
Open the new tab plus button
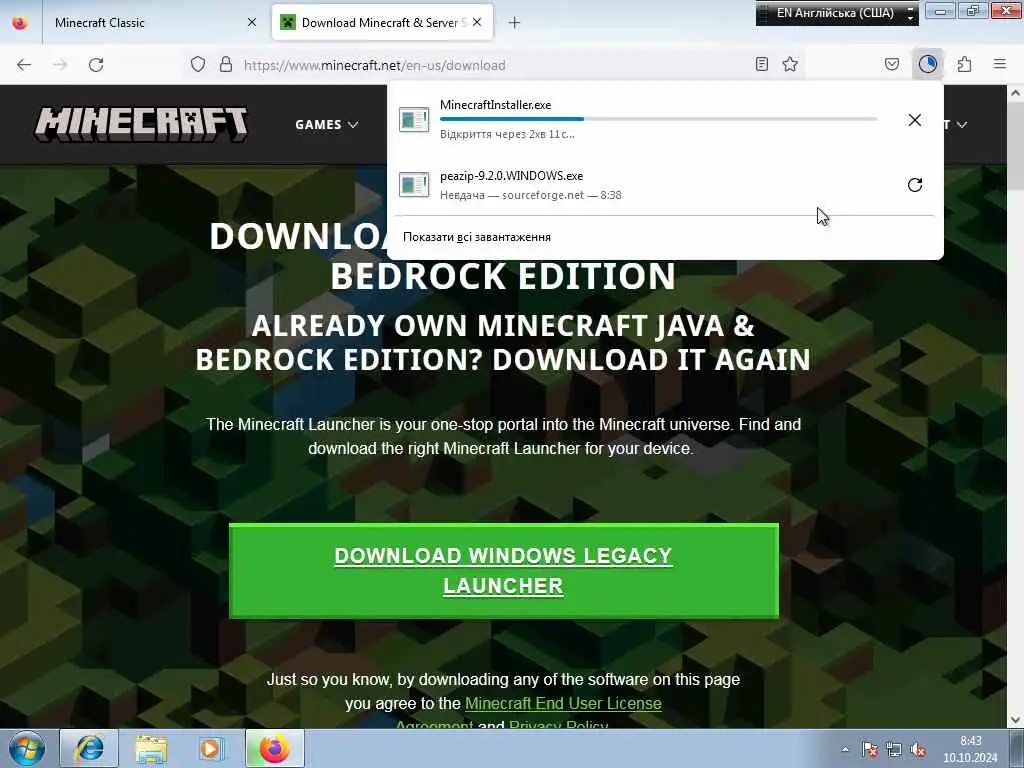515,23
